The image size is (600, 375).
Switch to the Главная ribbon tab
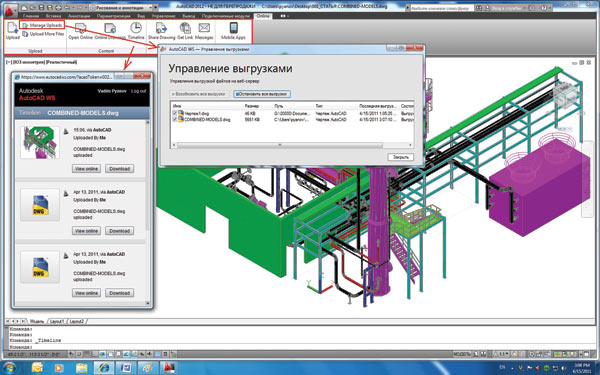point(31,16)
